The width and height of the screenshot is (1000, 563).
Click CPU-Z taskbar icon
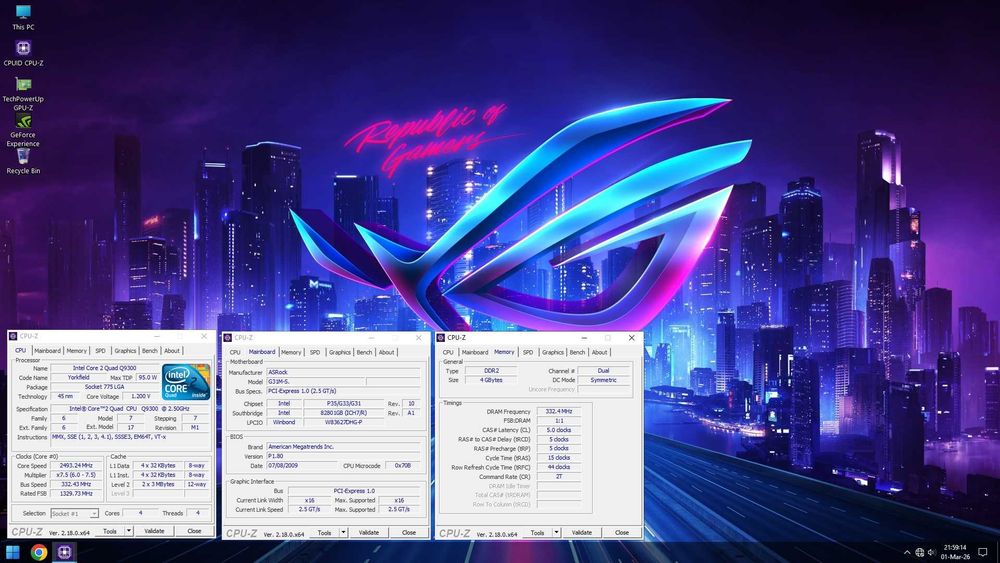[64, 552]
